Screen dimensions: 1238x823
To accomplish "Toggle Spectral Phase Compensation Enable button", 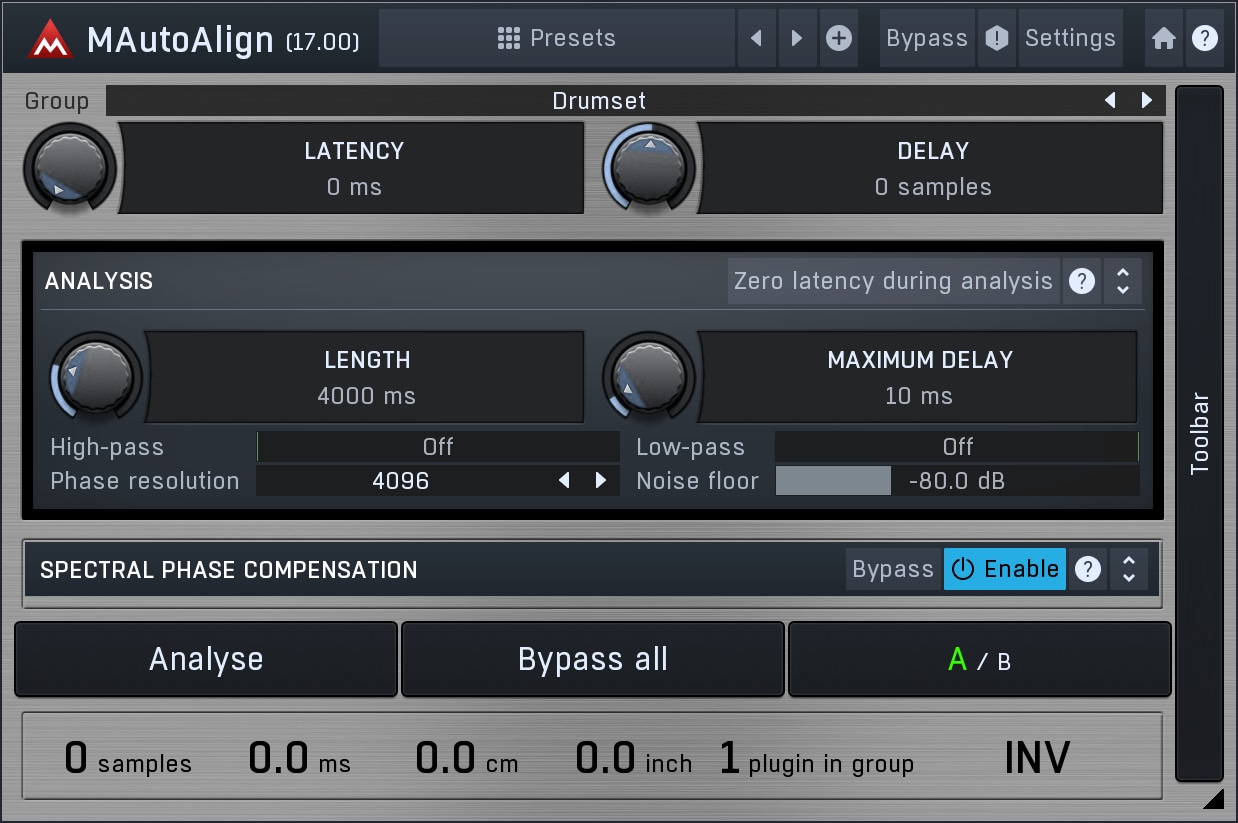I will click(x=1004, y=570).
